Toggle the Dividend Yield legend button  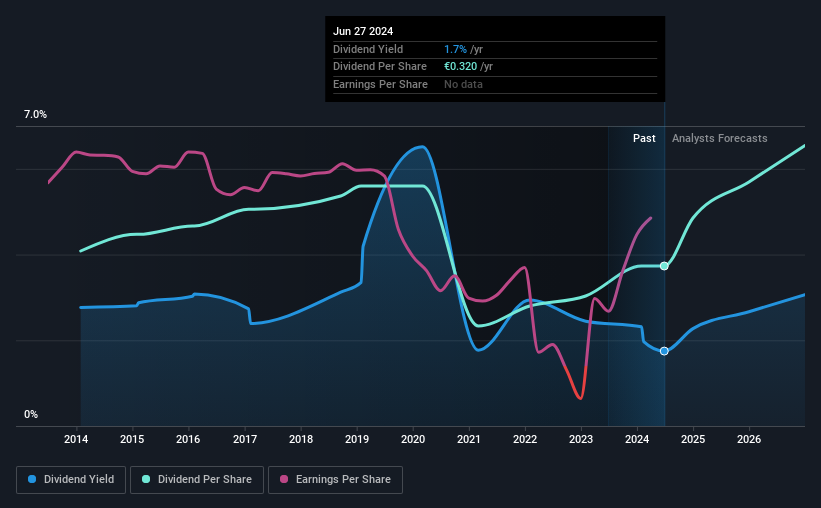[x=71, y=480]
